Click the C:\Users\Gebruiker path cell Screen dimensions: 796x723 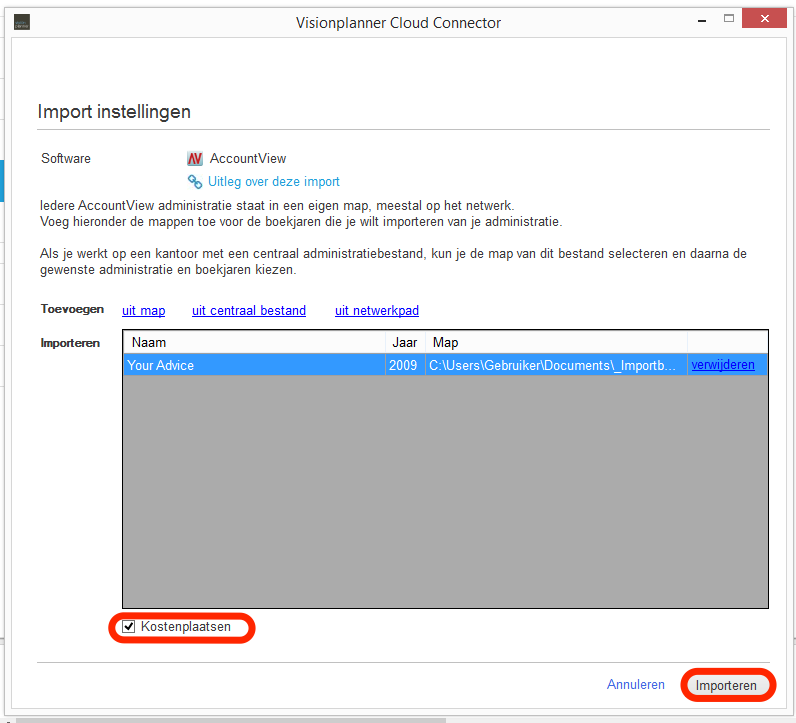coord(556,365)
